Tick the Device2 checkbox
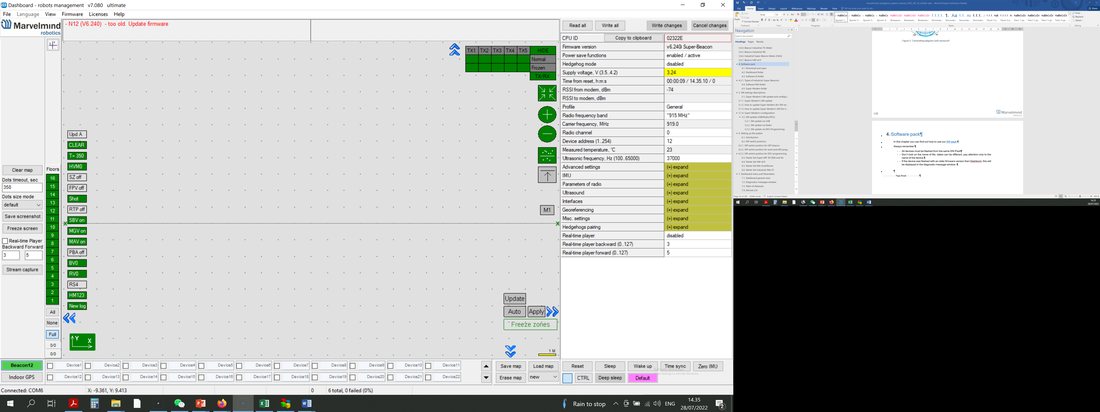1100x412 pixels. (88, 366)
